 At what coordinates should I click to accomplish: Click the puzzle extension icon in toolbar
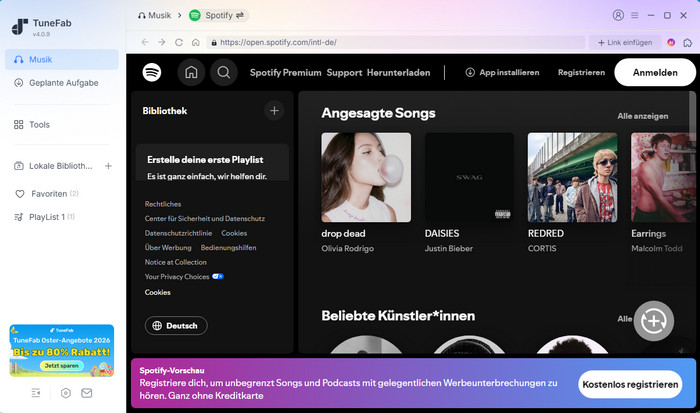[688, 42]
